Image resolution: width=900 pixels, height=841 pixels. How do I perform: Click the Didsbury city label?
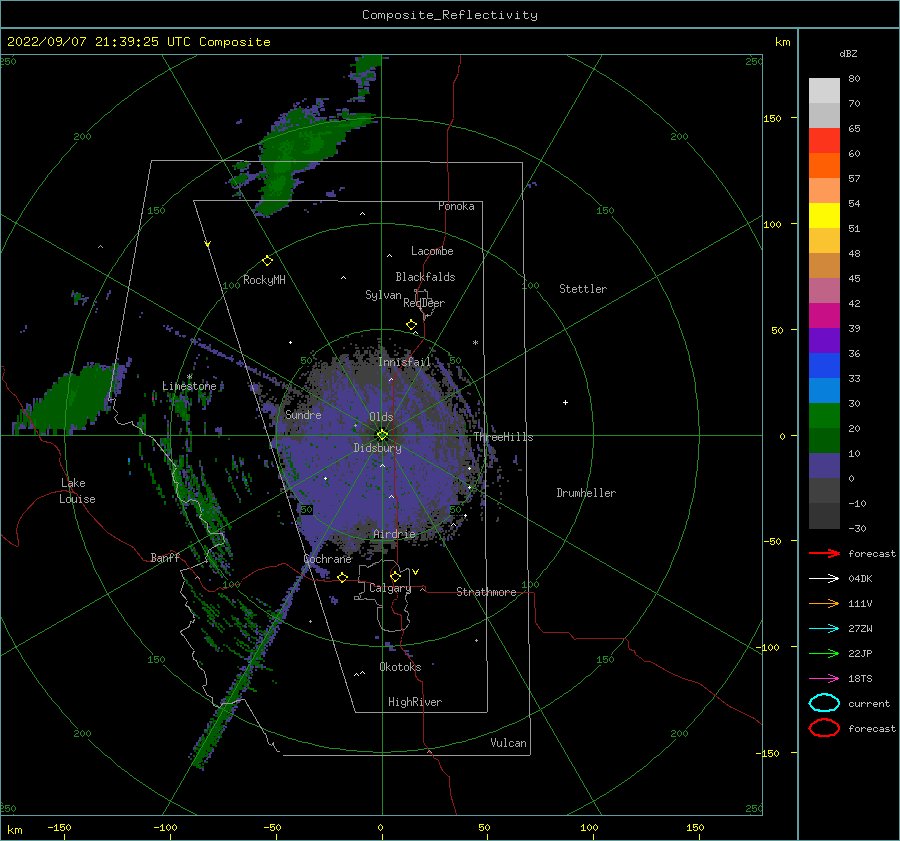[x=377, y=448]
